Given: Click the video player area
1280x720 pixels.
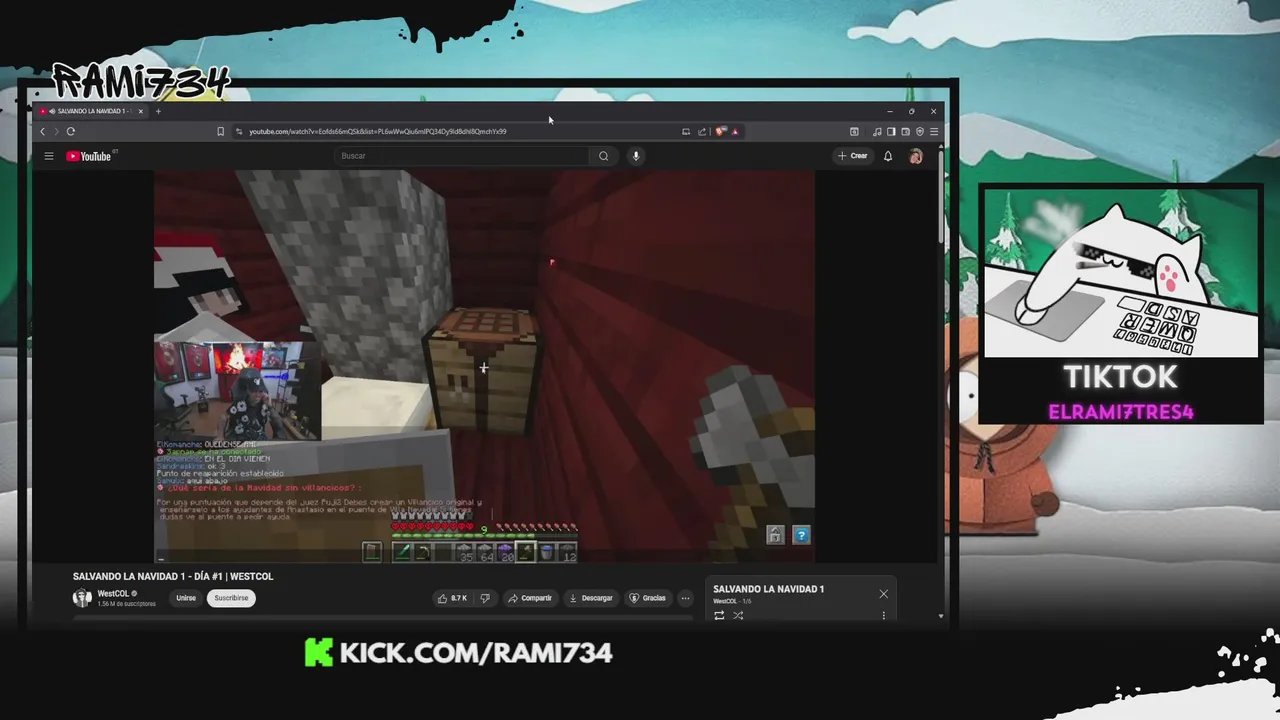Looking at the screenshot, I should click(x=484, y=366).
